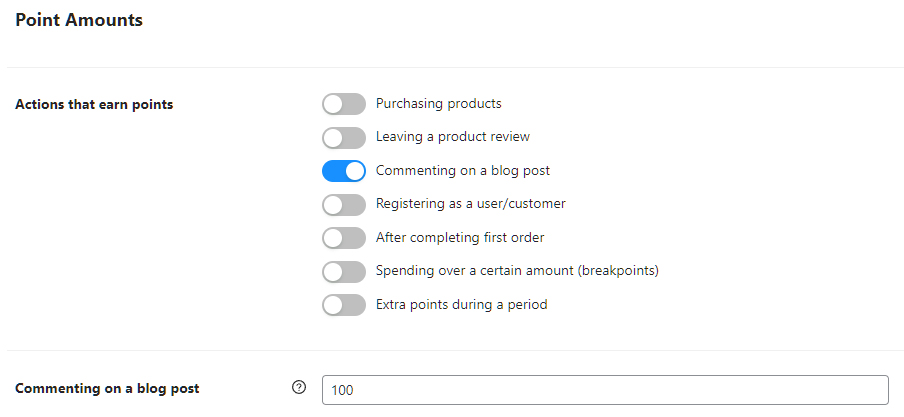This screenshot has width=904, height=417.
Task: Turn on Extra points during a period switch
Action: click(344, 305)
